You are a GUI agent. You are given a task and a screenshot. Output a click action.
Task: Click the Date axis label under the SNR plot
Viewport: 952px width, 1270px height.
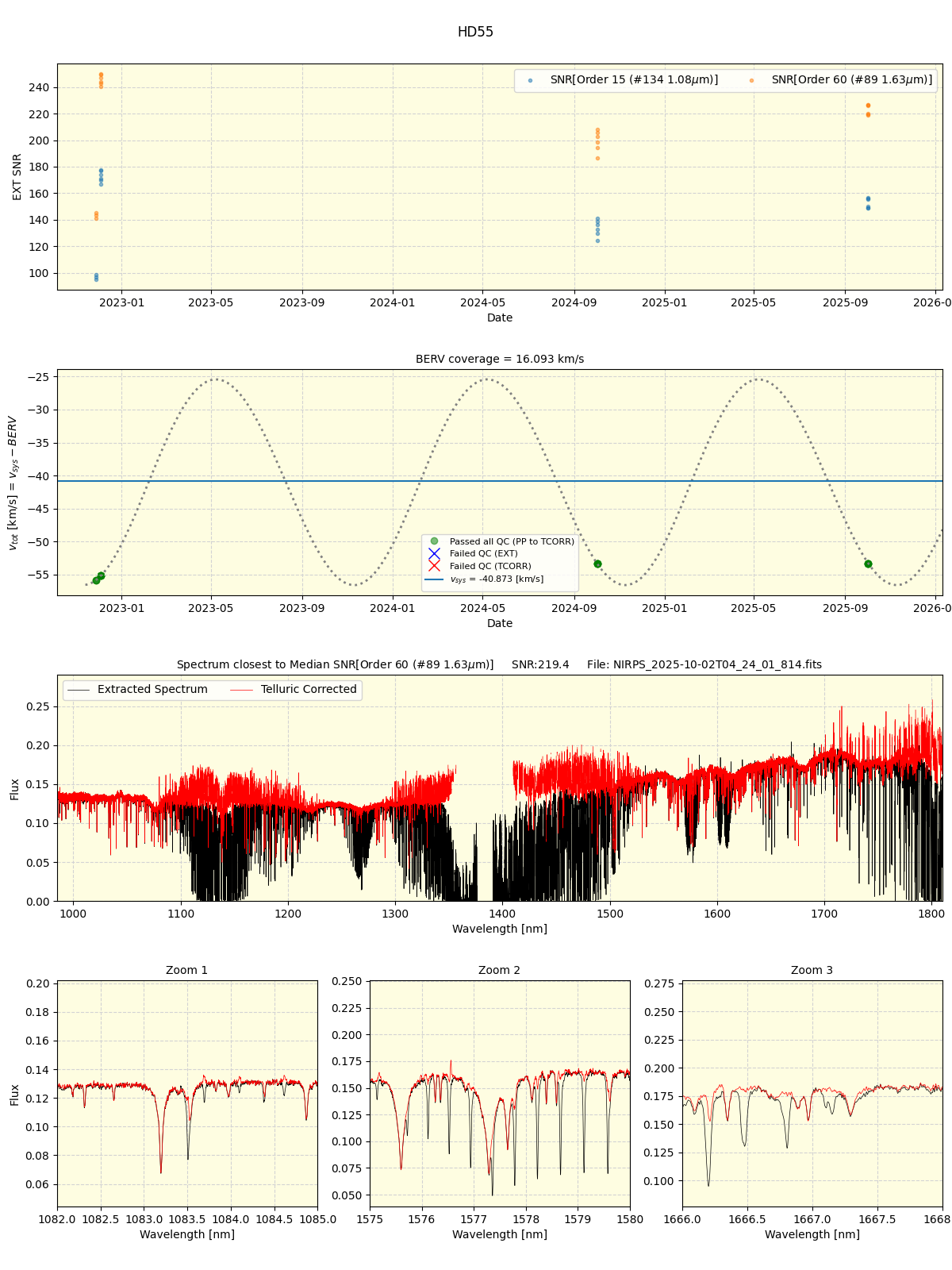point(500,317)
